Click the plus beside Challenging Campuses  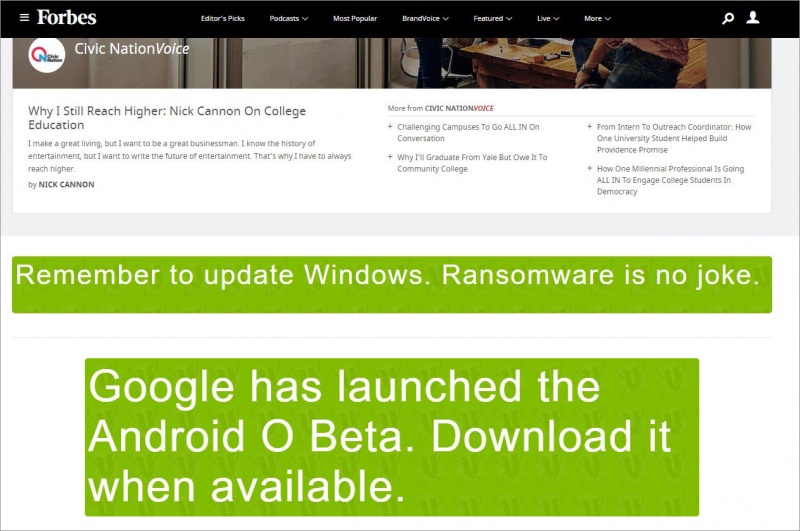pyautogui.click(x=390, y=127)
